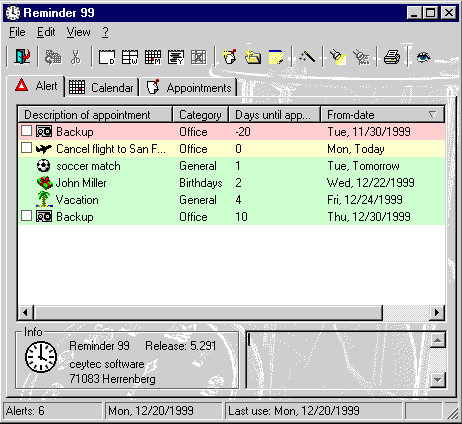
Task: Switch to the month view grid icon
Action: click(x=153, y=57)
